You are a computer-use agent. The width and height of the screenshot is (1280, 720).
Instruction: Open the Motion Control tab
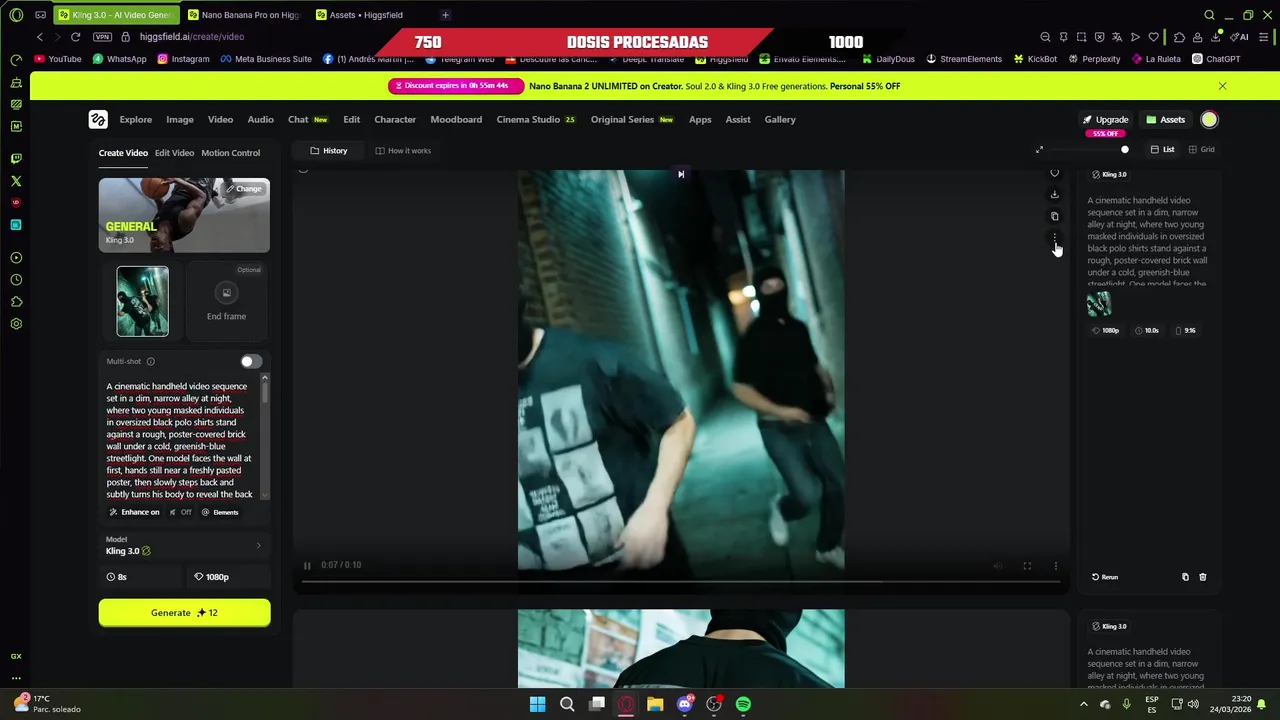pyautogui.click(x=230, y=153)
